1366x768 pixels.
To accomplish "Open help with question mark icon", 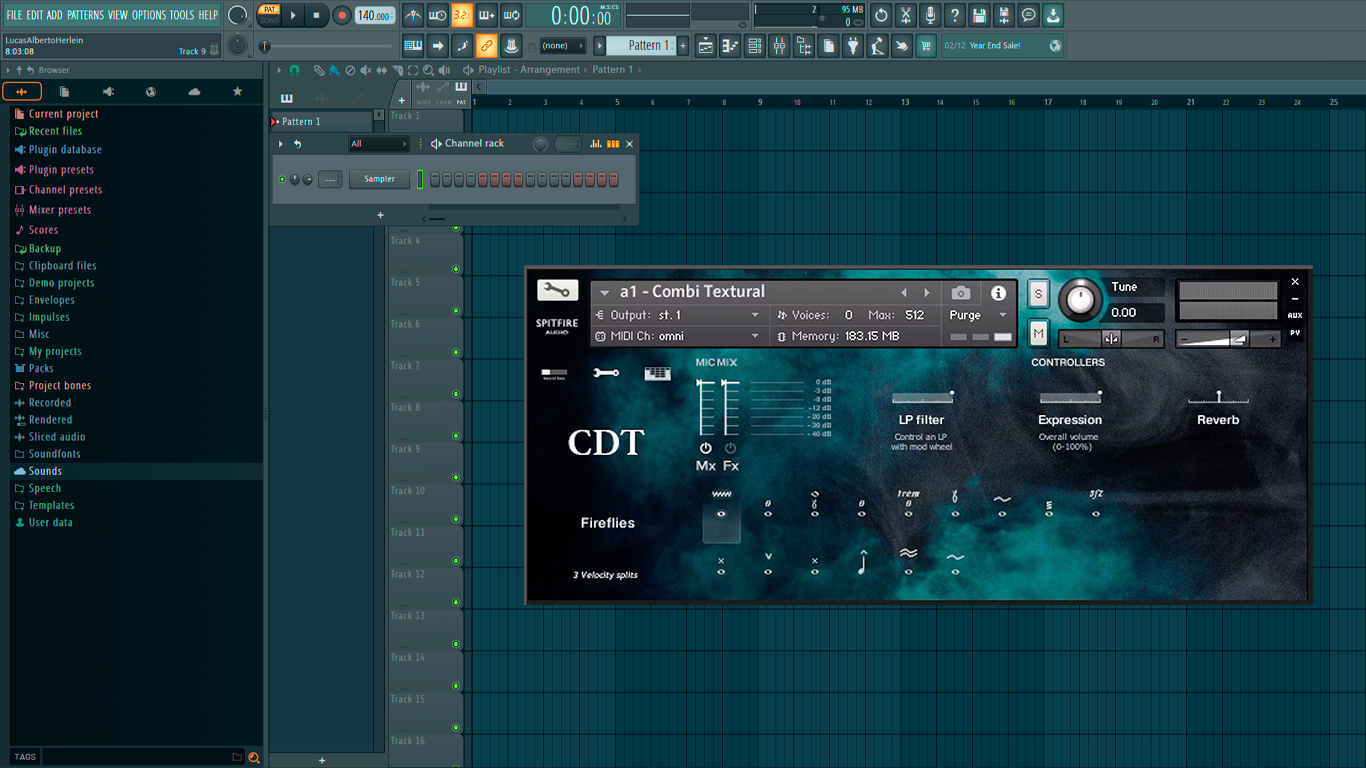I will pos(955,15).
